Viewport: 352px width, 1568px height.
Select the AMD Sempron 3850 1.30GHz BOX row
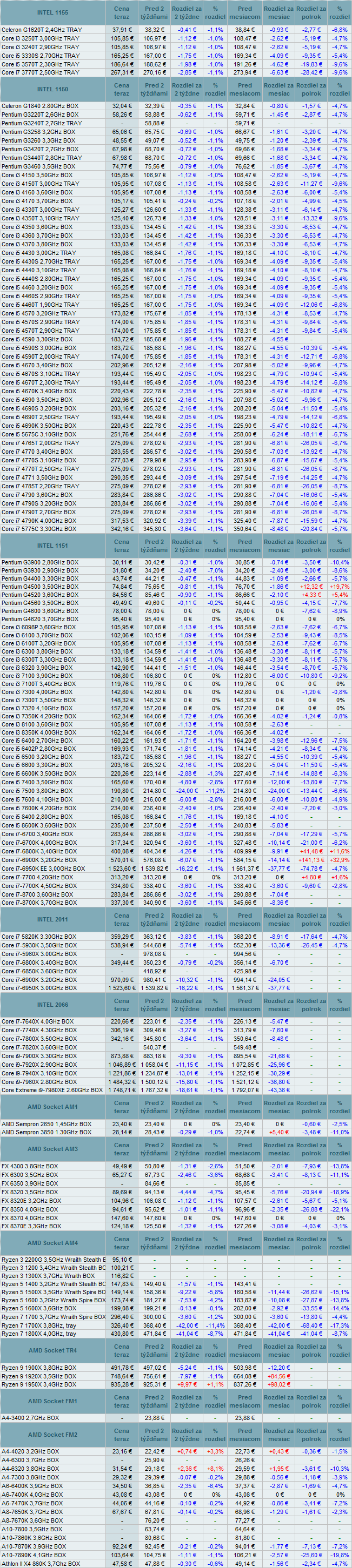[176, 1132]
